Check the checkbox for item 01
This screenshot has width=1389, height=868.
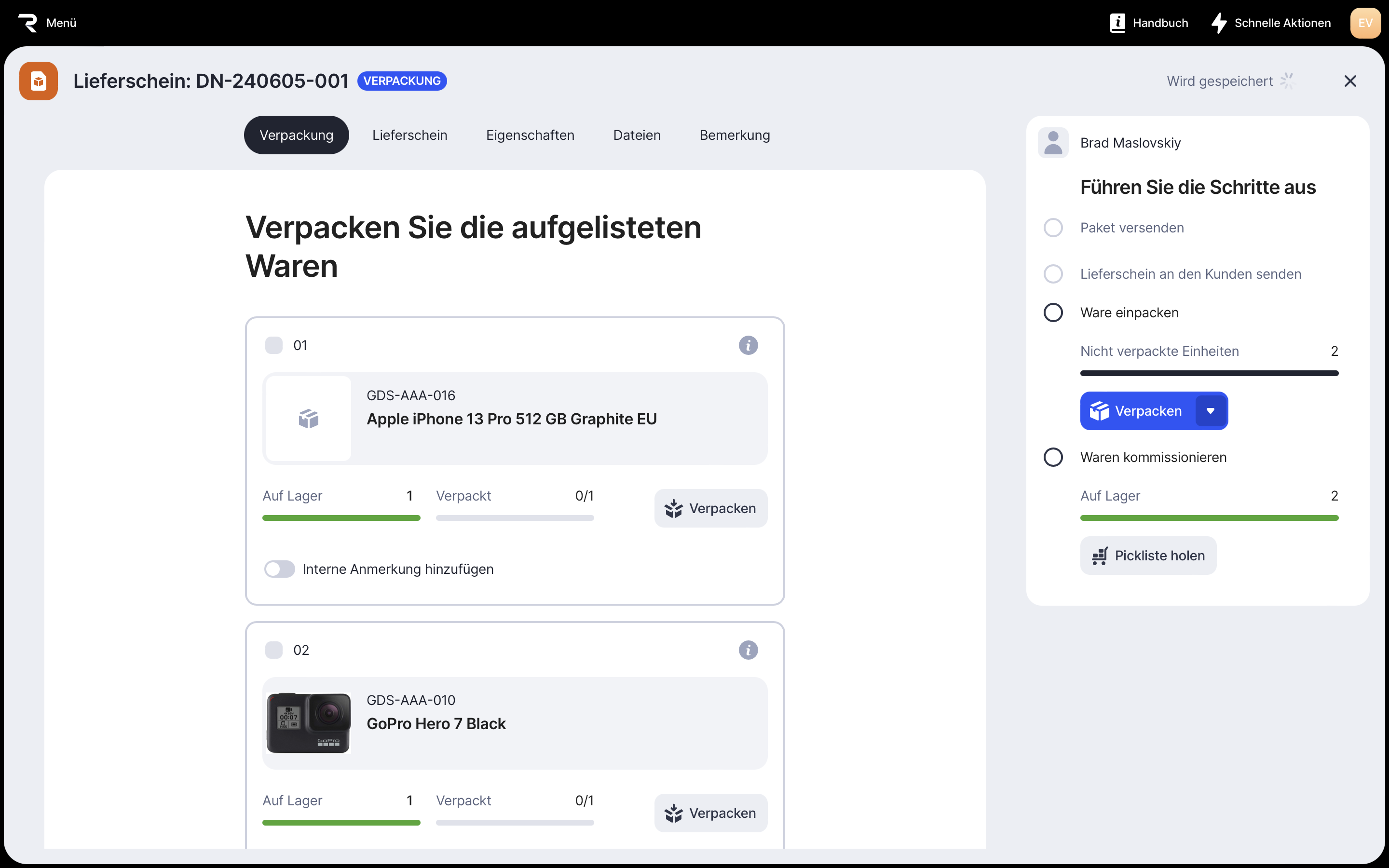(x=274, y=345)
